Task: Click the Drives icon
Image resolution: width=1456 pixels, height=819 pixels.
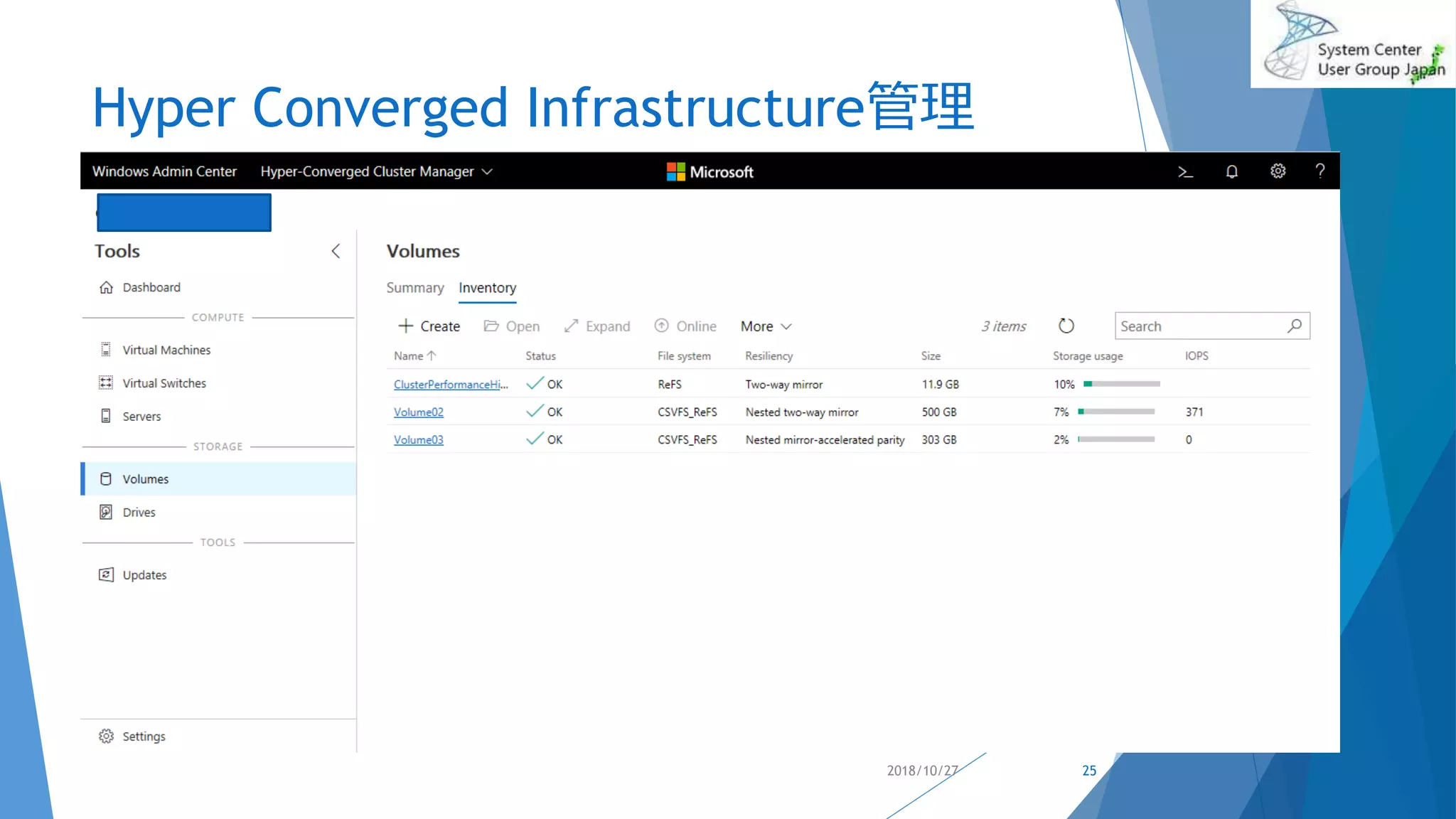Action: click(106, 512)
